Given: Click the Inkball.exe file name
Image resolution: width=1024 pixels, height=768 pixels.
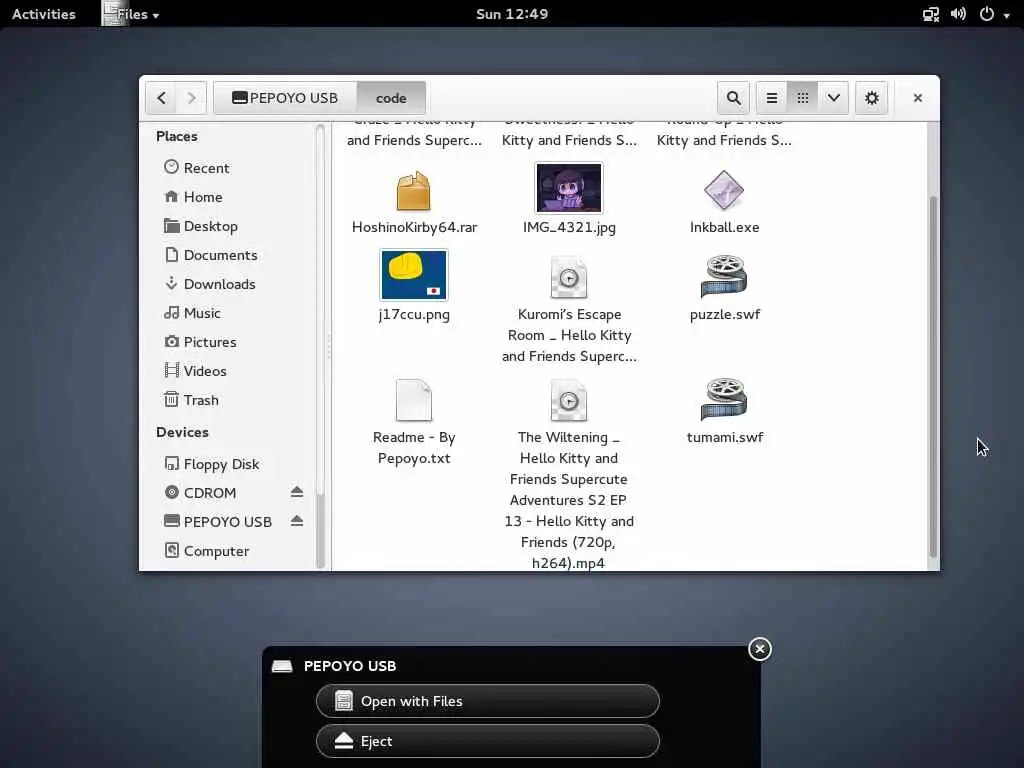Looking at the screenshot, I should 724,227.
